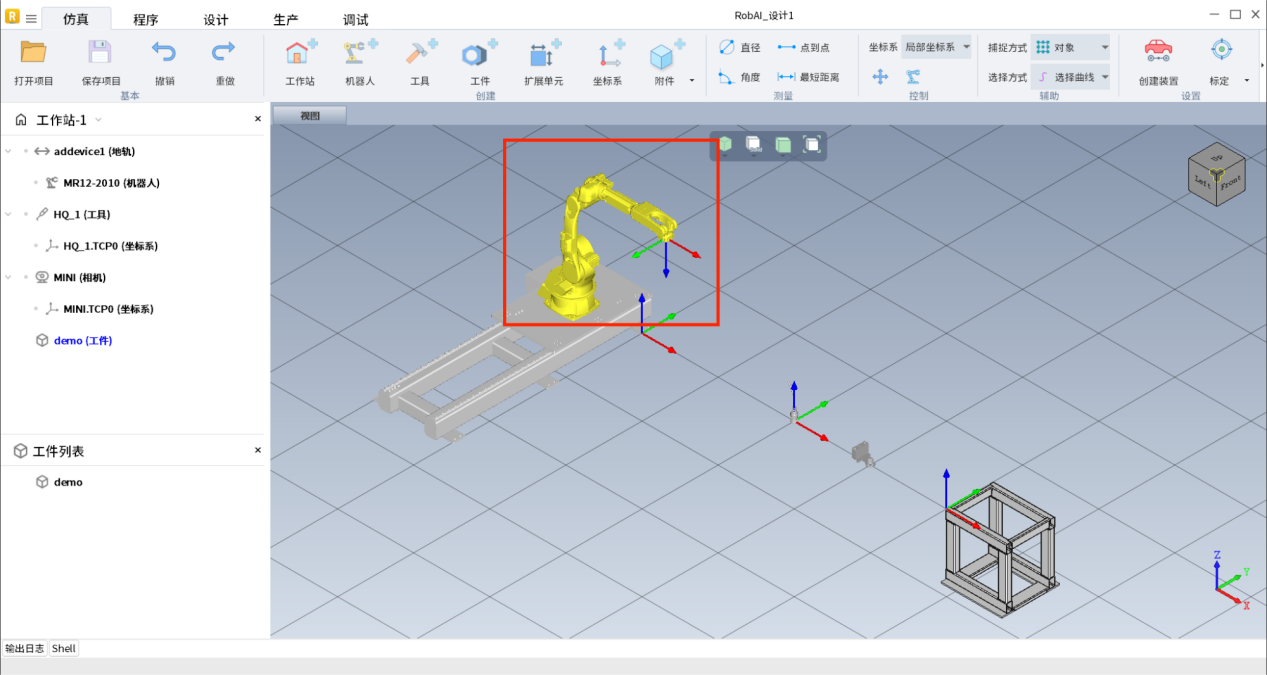Click the Add Workstation (工作站) icon

click(300, 54)
